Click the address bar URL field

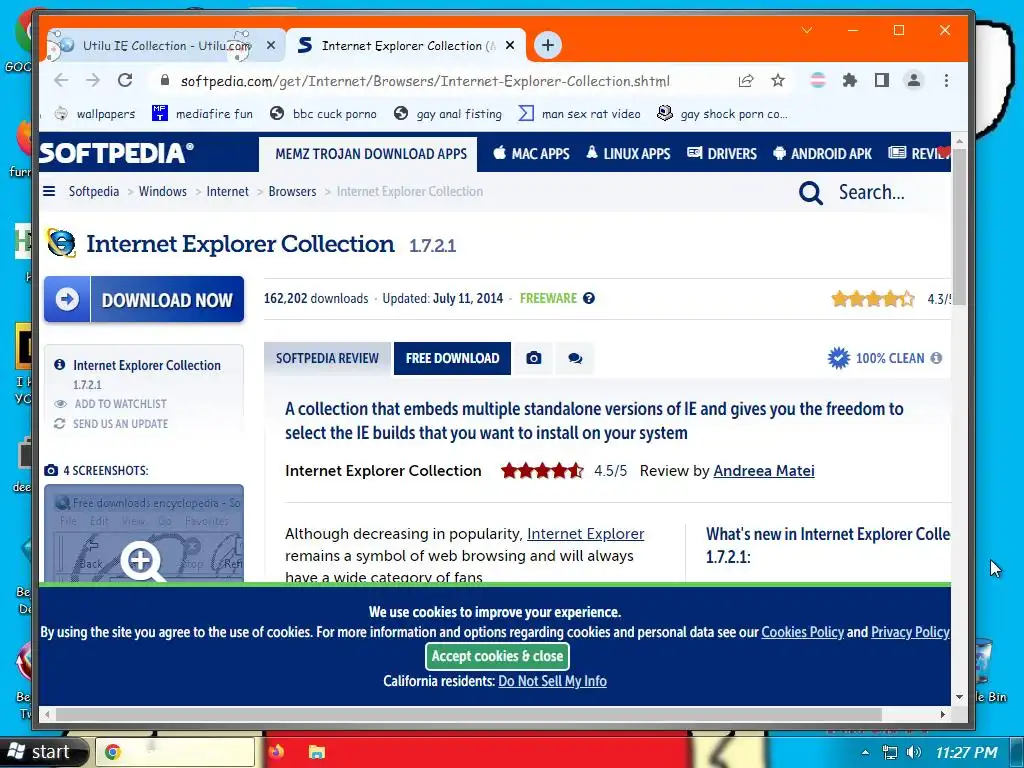coord(424,81)
